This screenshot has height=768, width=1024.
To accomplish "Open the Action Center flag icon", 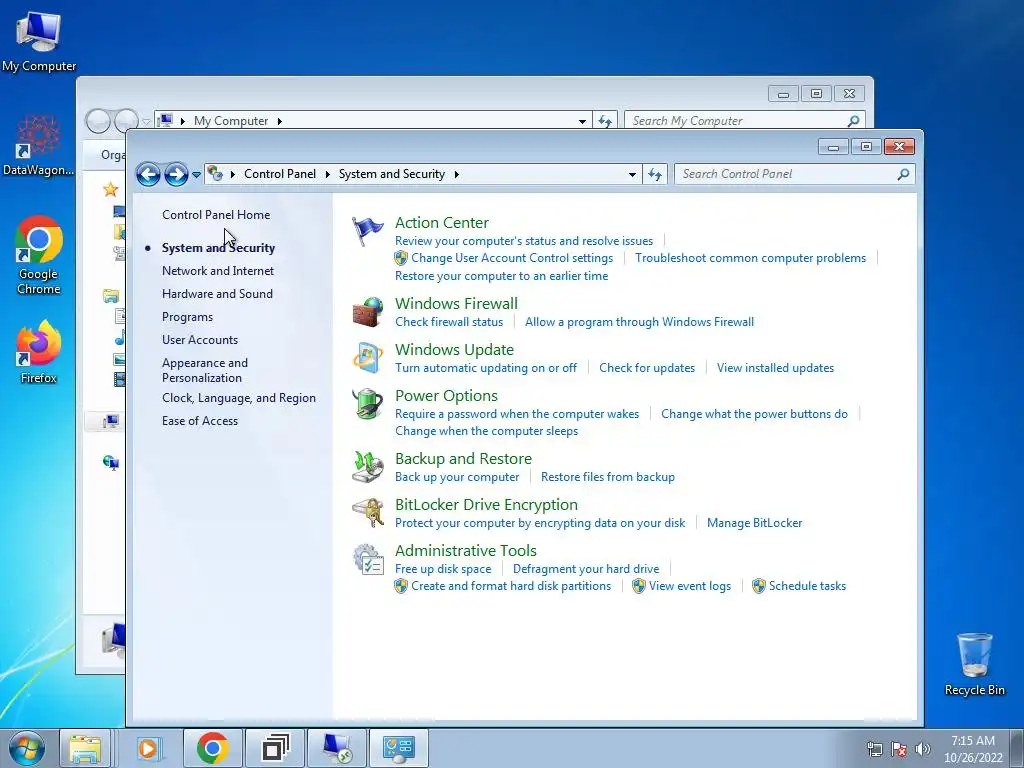I will click(x=368, y=231).
